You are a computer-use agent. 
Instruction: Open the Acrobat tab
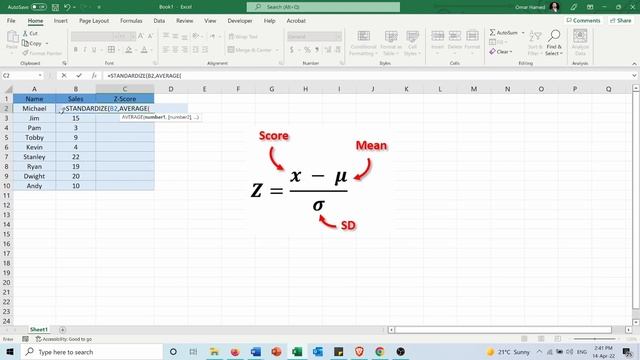click(x=296, y=20)
